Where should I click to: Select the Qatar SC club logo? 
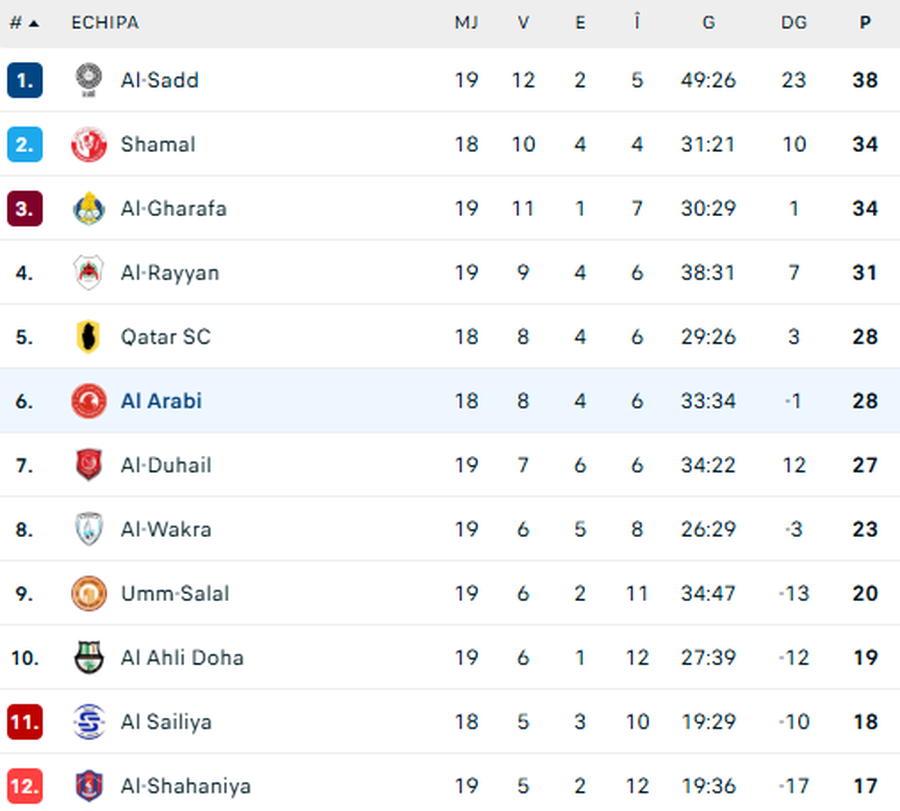tap(89, 337)
